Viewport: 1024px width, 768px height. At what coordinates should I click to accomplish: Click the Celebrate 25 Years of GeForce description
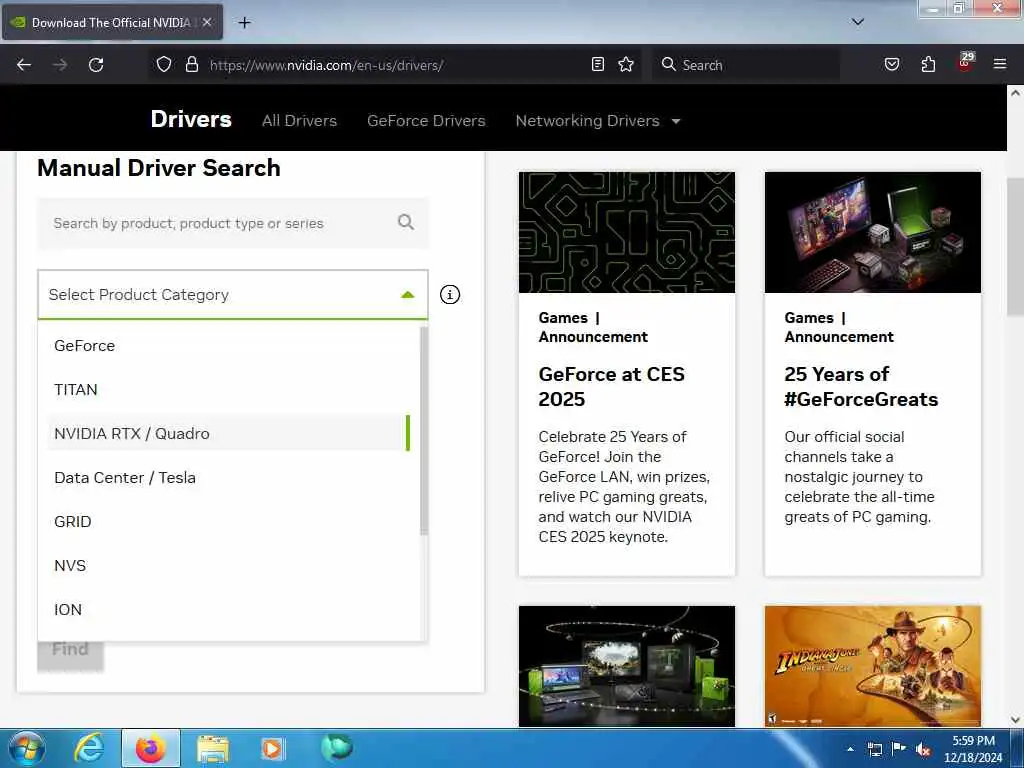[624, 487]
